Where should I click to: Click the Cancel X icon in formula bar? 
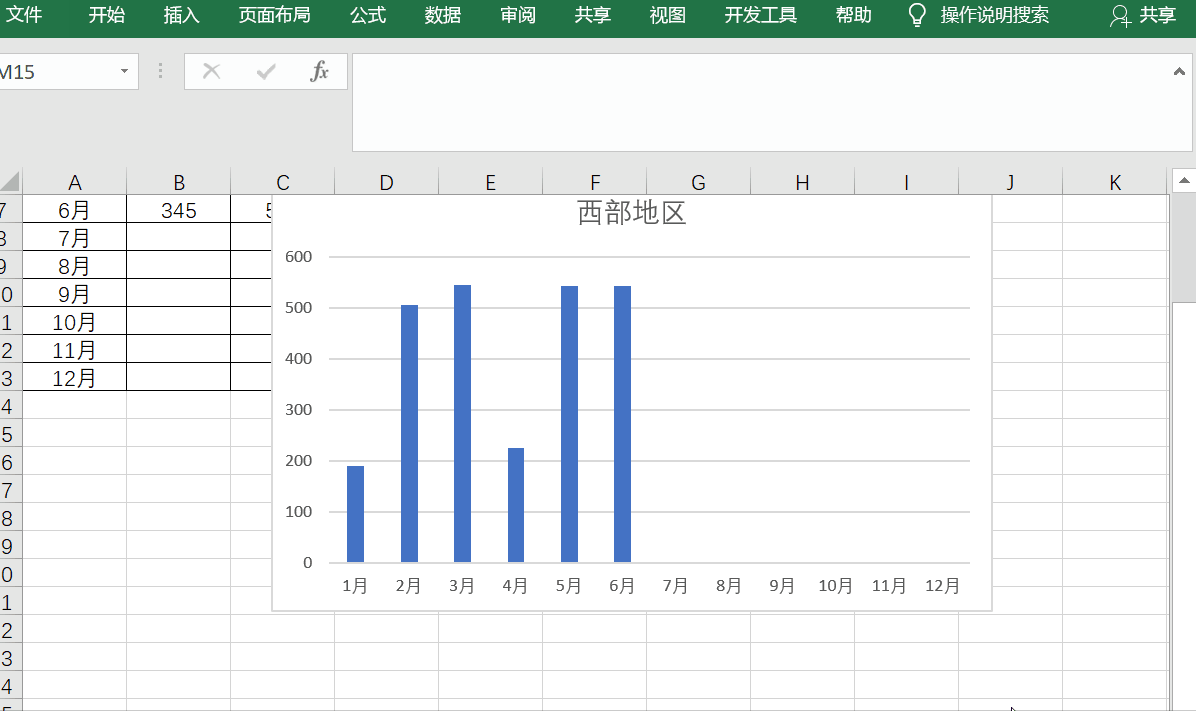pos(211,71)
